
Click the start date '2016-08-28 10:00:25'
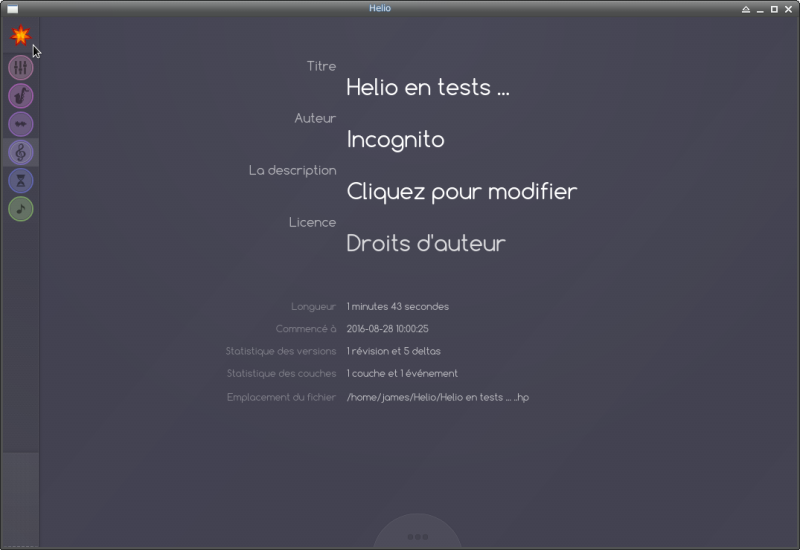(x=388, y=329)
